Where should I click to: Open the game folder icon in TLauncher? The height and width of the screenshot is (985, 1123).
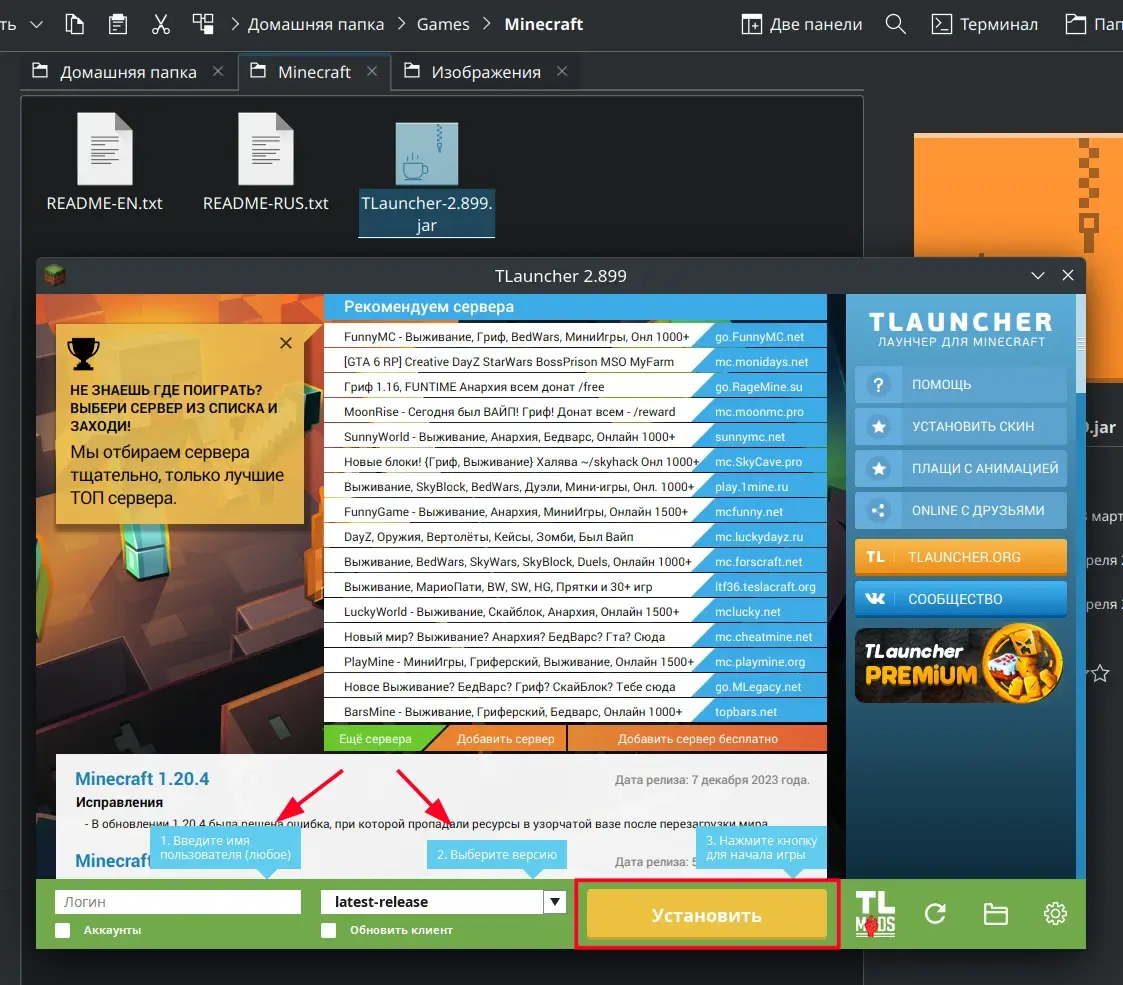996,914
